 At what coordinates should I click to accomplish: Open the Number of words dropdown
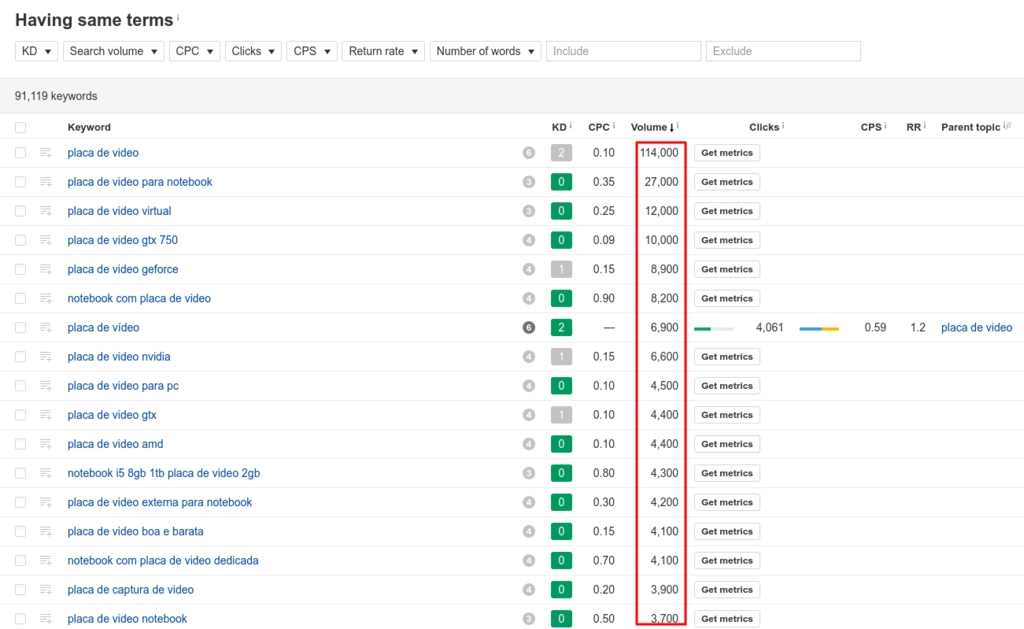(485, 51)
